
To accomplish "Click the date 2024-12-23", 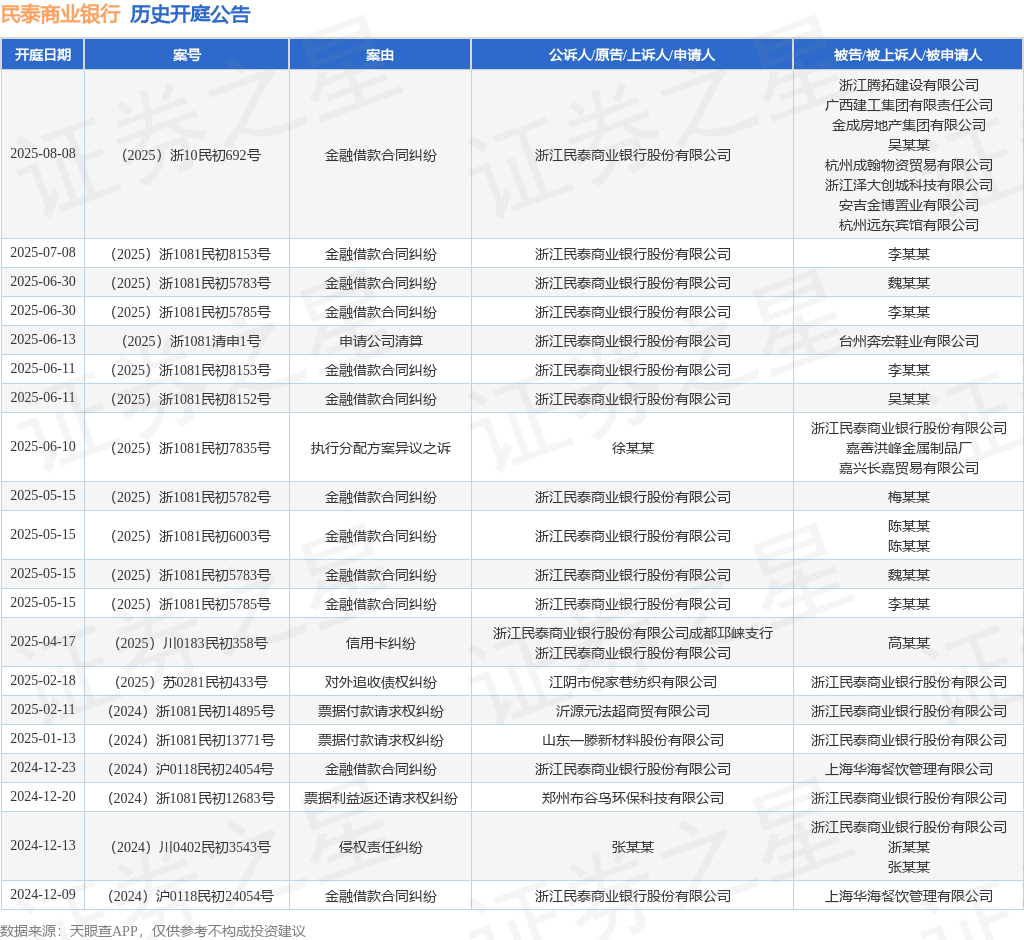I will [43, 768].
